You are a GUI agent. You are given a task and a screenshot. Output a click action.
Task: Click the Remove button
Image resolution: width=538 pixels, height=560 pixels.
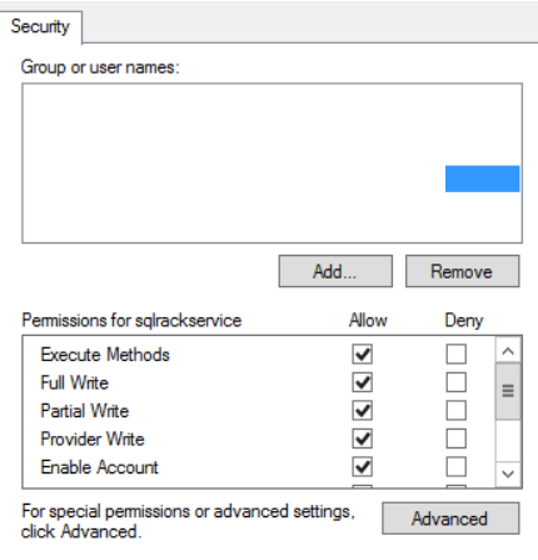[462, 271]
